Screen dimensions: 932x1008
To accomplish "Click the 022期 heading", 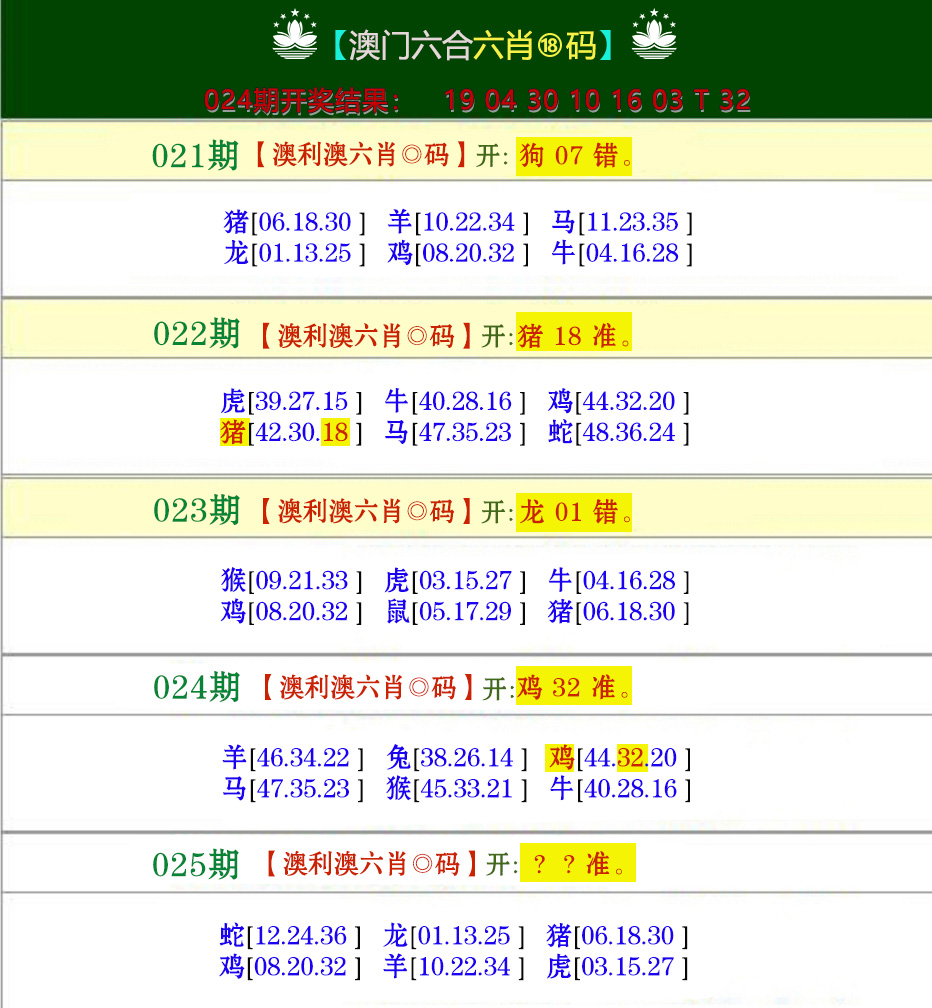I will click(196, 334).
